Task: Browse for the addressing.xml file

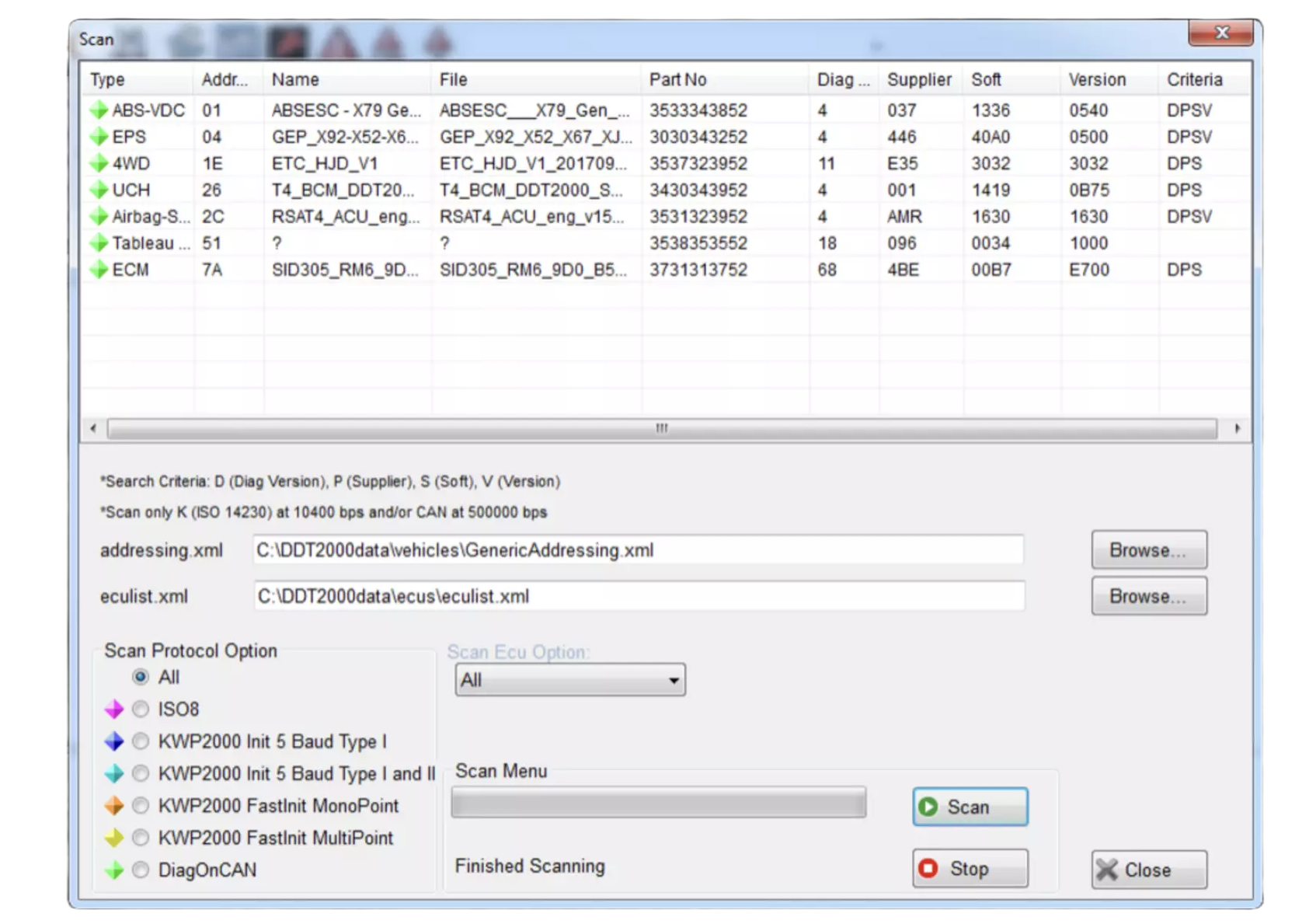Action: 1149,550
